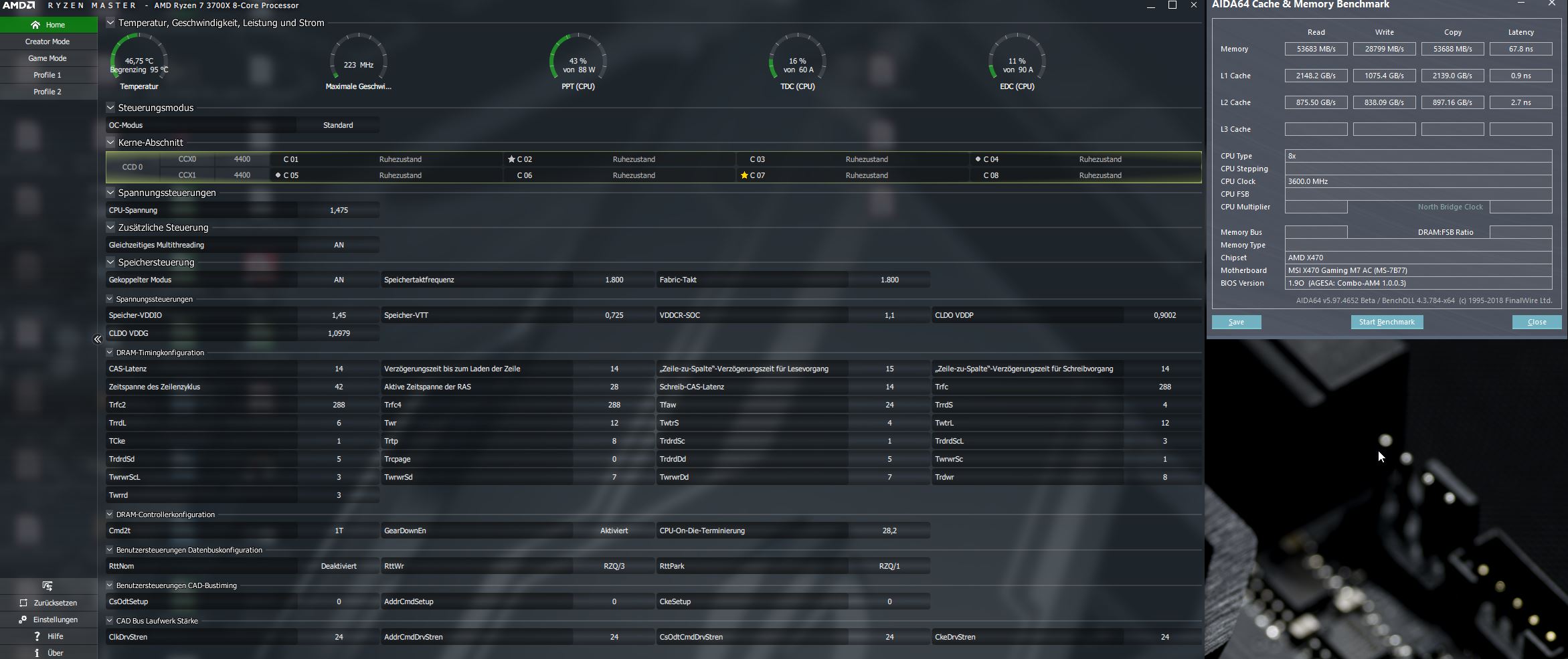
Task: Click the dot marker on core C 04
Action: (x=978, y=159)
